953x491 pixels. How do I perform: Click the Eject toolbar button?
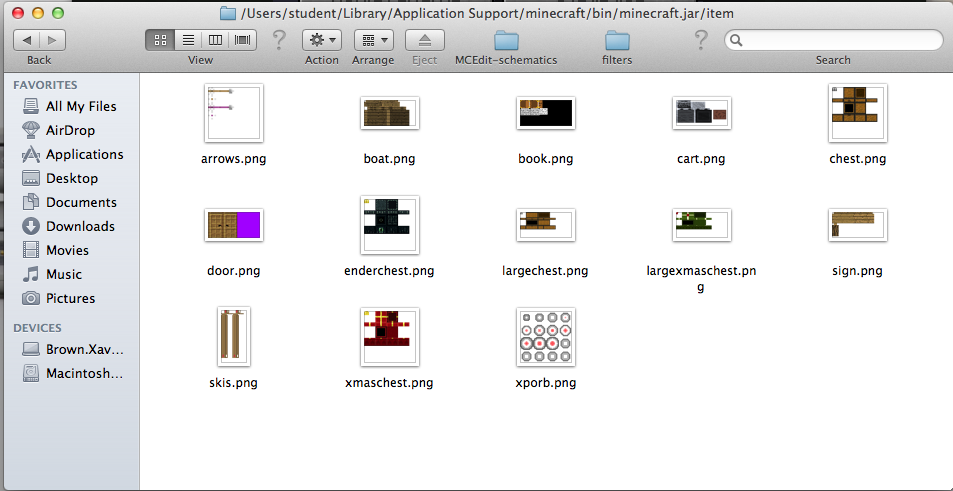point(425,41)
